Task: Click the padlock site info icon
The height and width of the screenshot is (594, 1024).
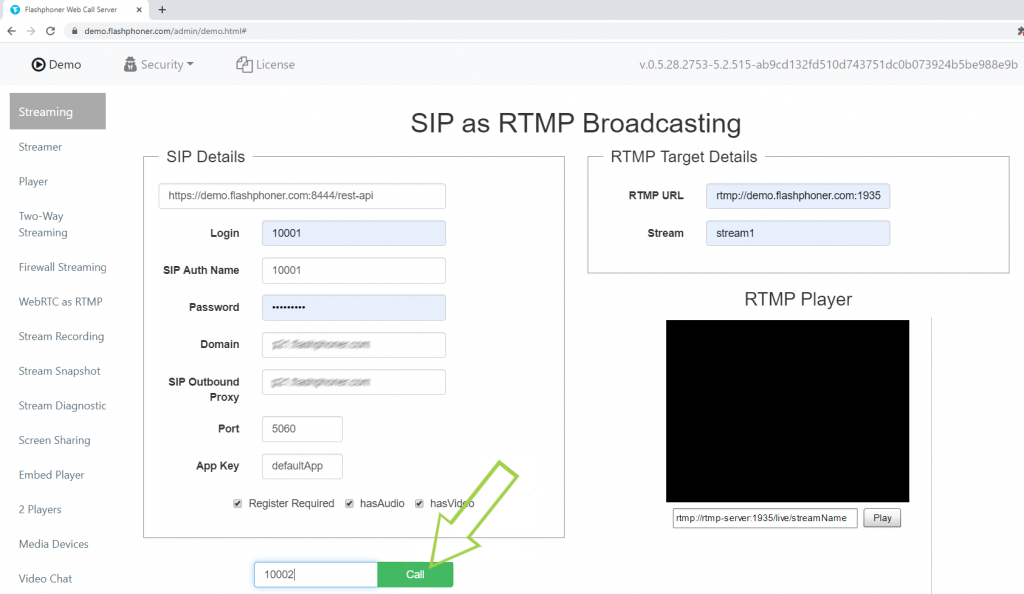Action: tap(74, 31)
